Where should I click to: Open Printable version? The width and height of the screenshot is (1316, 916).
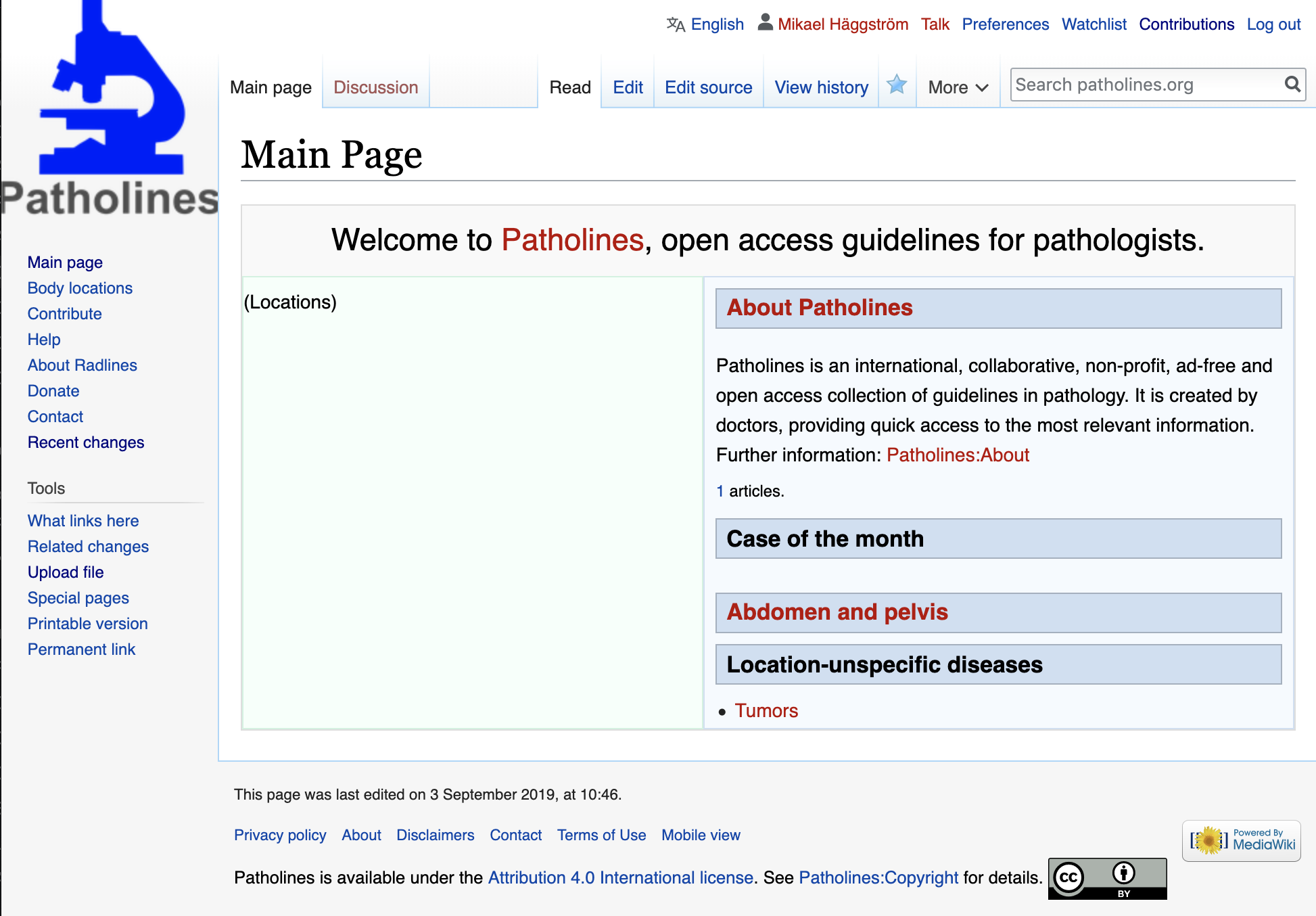[88, 624]
